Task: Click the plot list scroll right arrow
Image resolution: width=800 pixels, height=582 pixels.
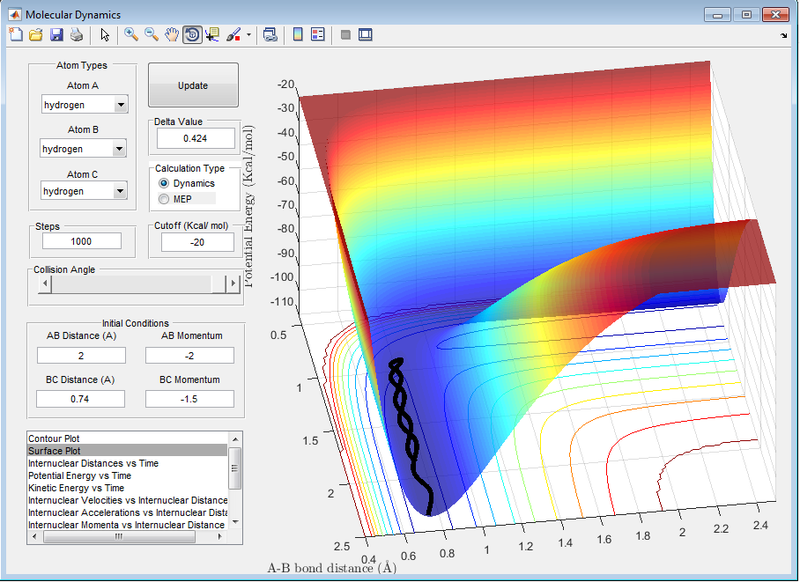Action: 220,536
